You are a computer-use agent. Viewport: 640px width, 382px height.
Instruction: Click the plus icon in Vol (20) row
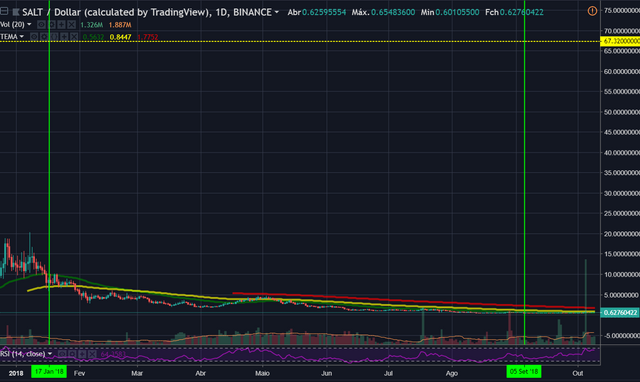61,25
